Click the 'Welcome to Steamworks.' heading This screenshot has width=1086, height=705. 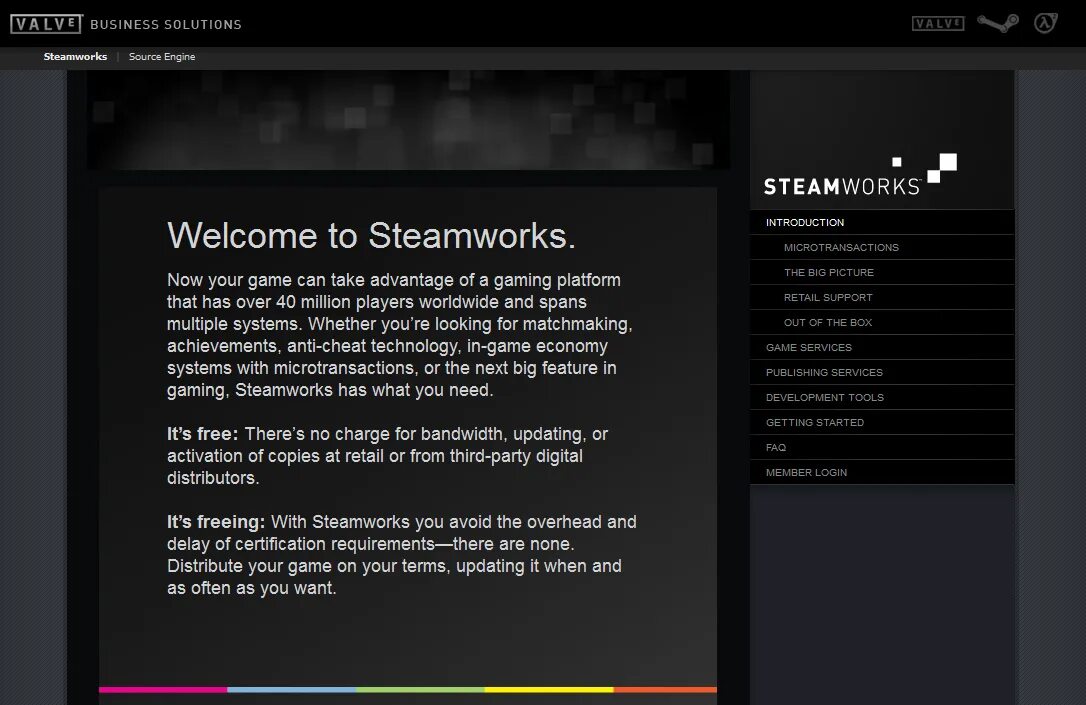(371, 235)
